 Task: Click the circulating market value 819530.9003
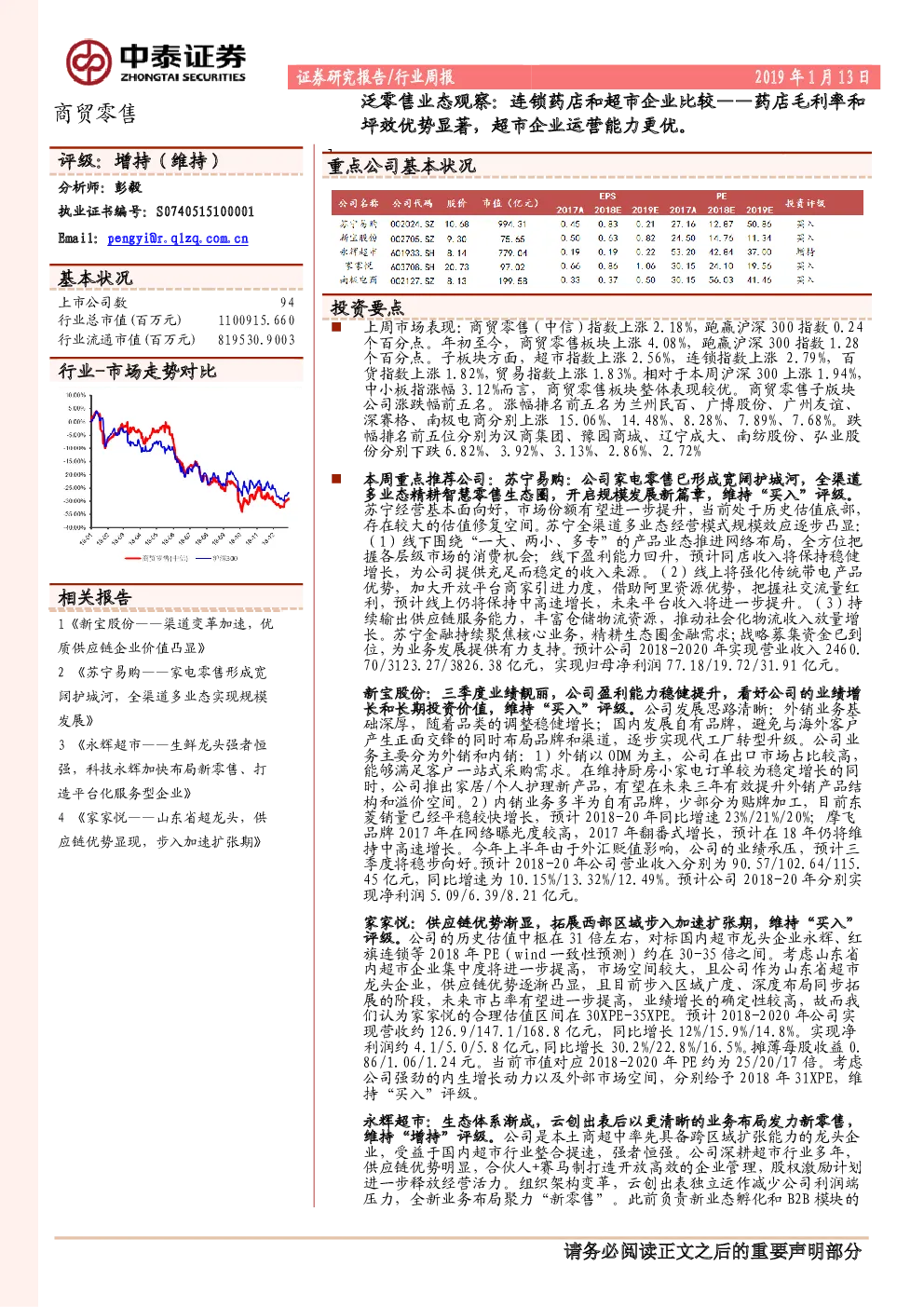point(256,340)
